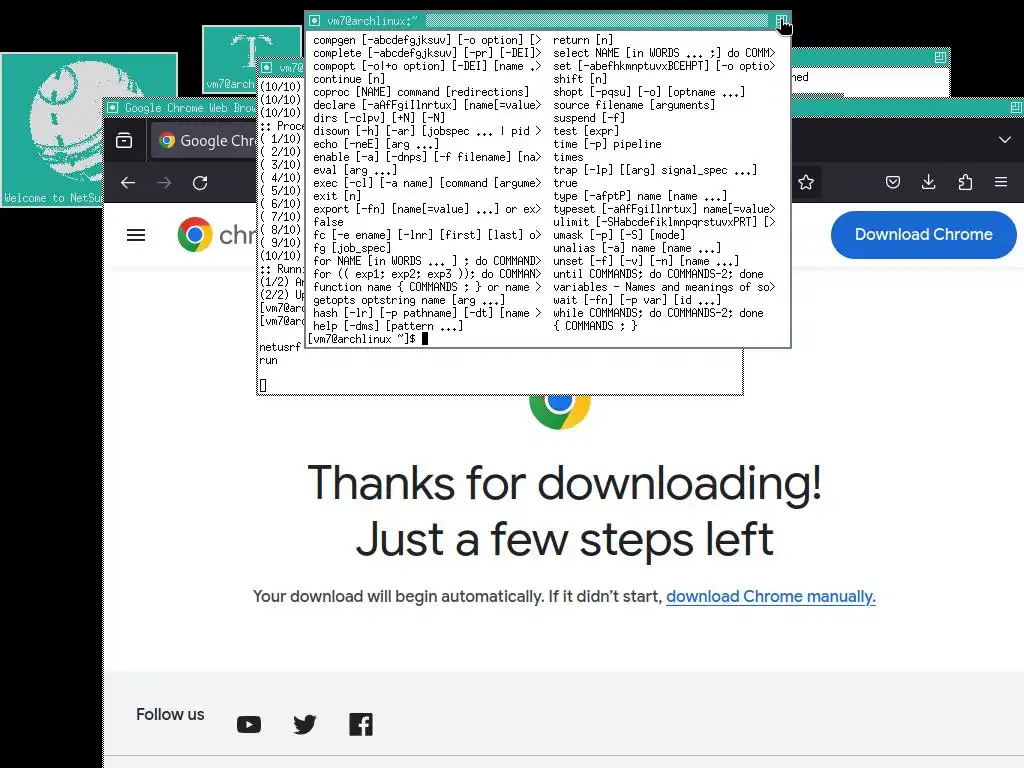This screenshot has width=1024, height=768.
Task: Open the browser Downloads panel
Action: (929, 182)
